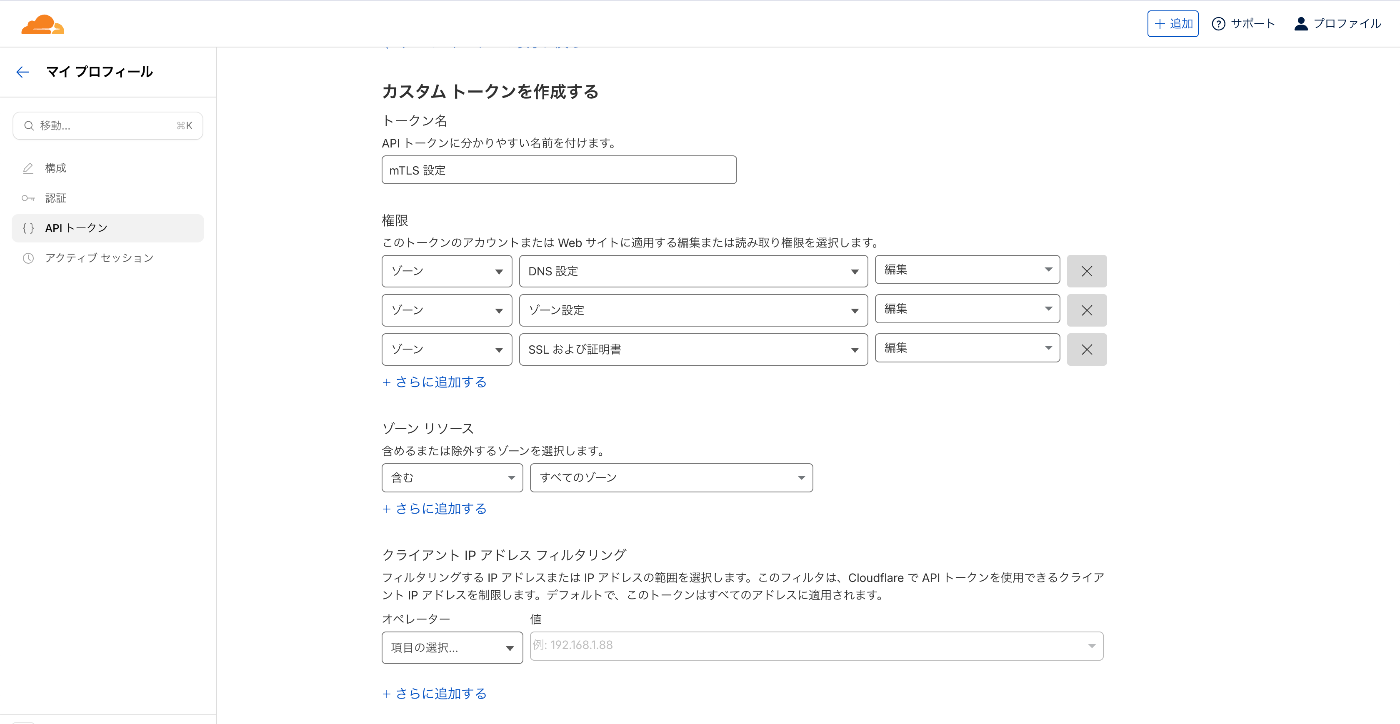
Task: Remove the ゾーン設定 permission row
Action: (x=1086, y=310)
